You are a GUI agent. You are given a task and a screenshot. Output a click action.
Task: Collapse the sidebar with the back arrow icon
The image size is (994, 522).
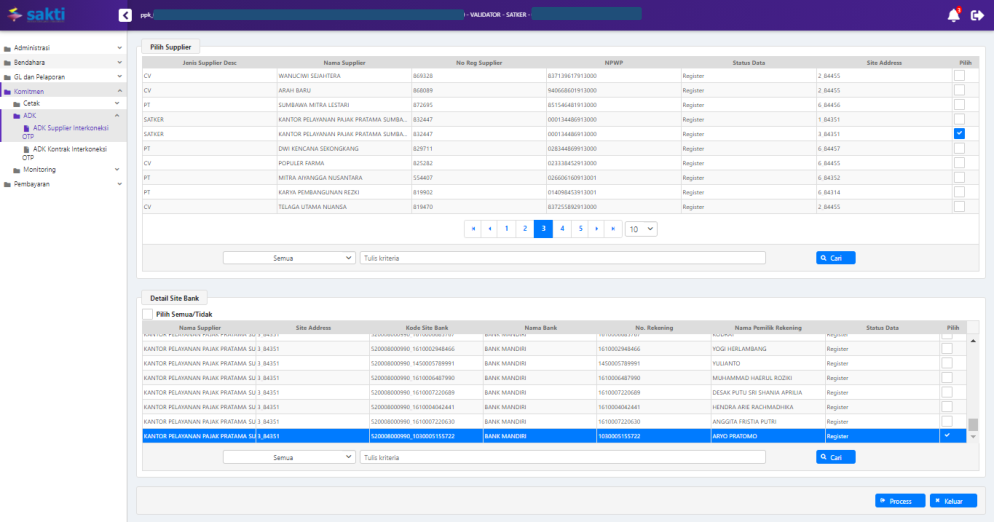(125, 15)
